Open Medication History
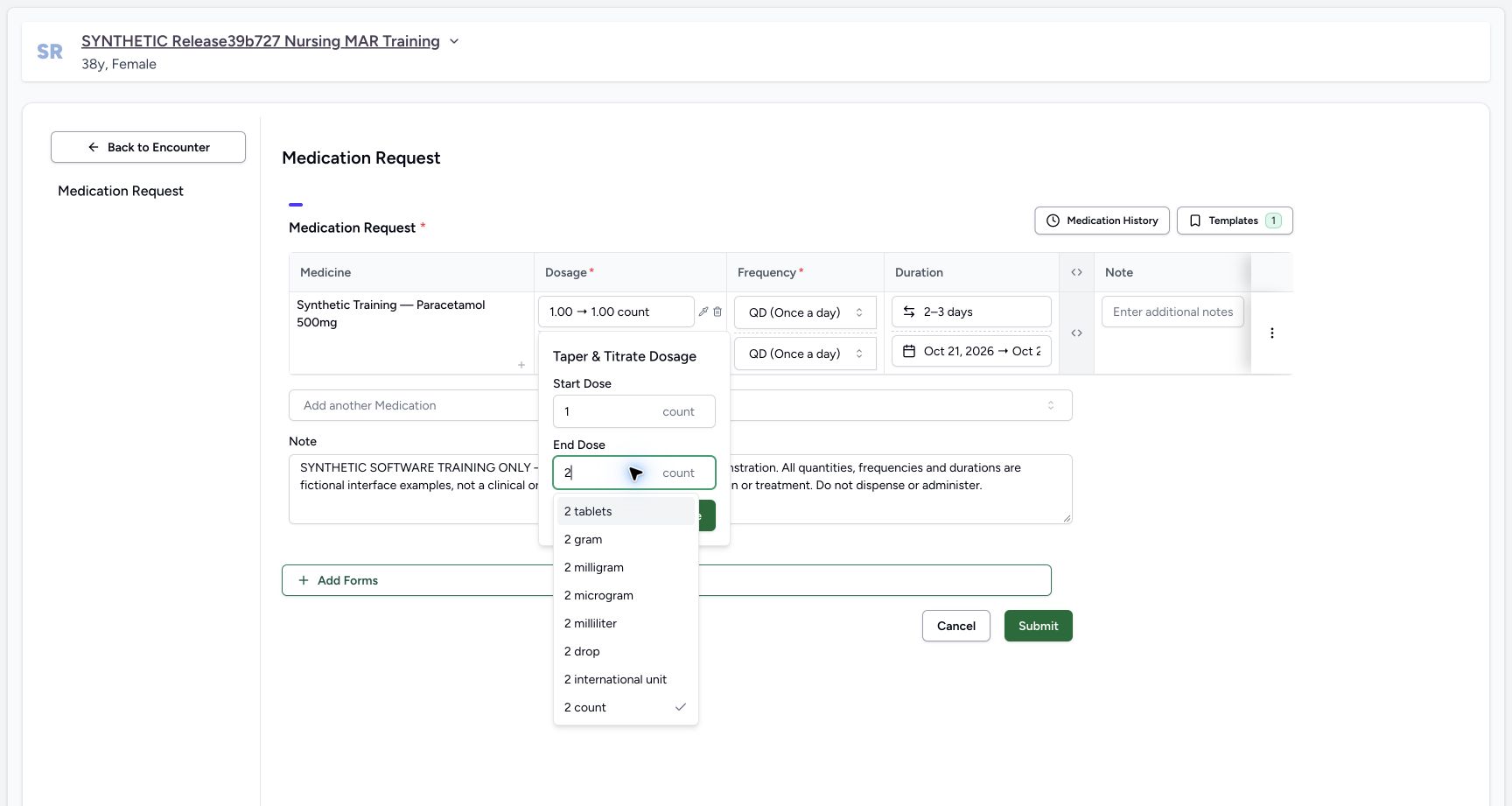The height and width of the screenshot is (806, 1512). (x=1102, y=221)
